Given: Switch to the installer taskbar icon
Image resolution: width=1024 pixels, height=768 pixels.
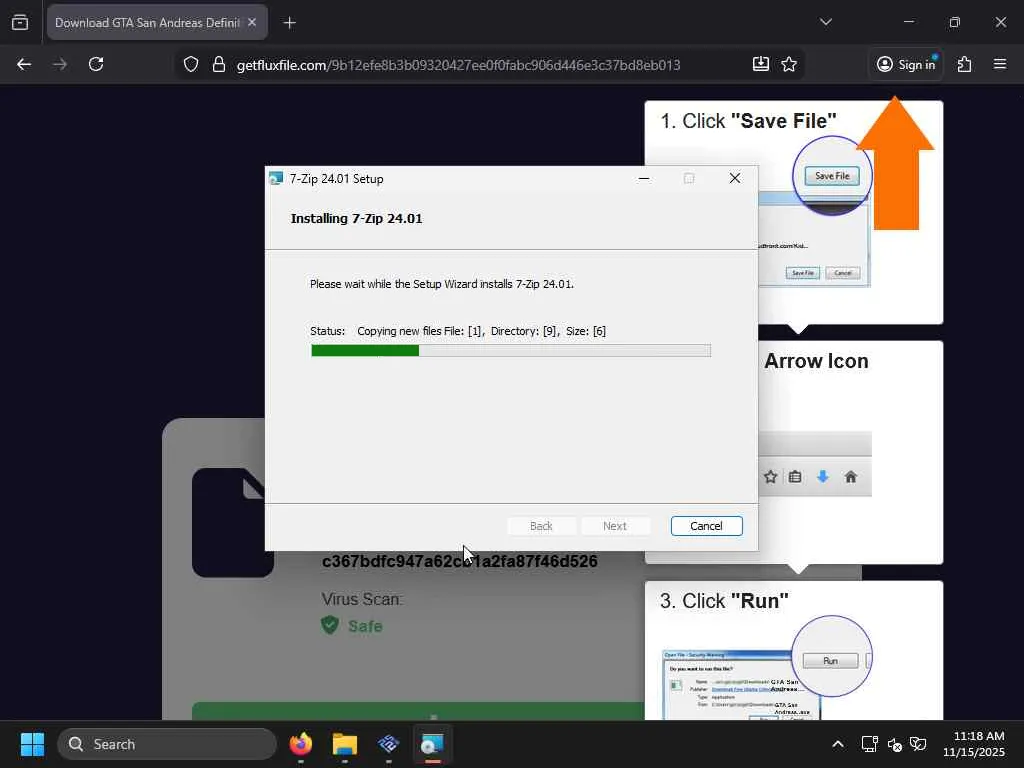Looking at the screenshot, I should coord(432,744).
